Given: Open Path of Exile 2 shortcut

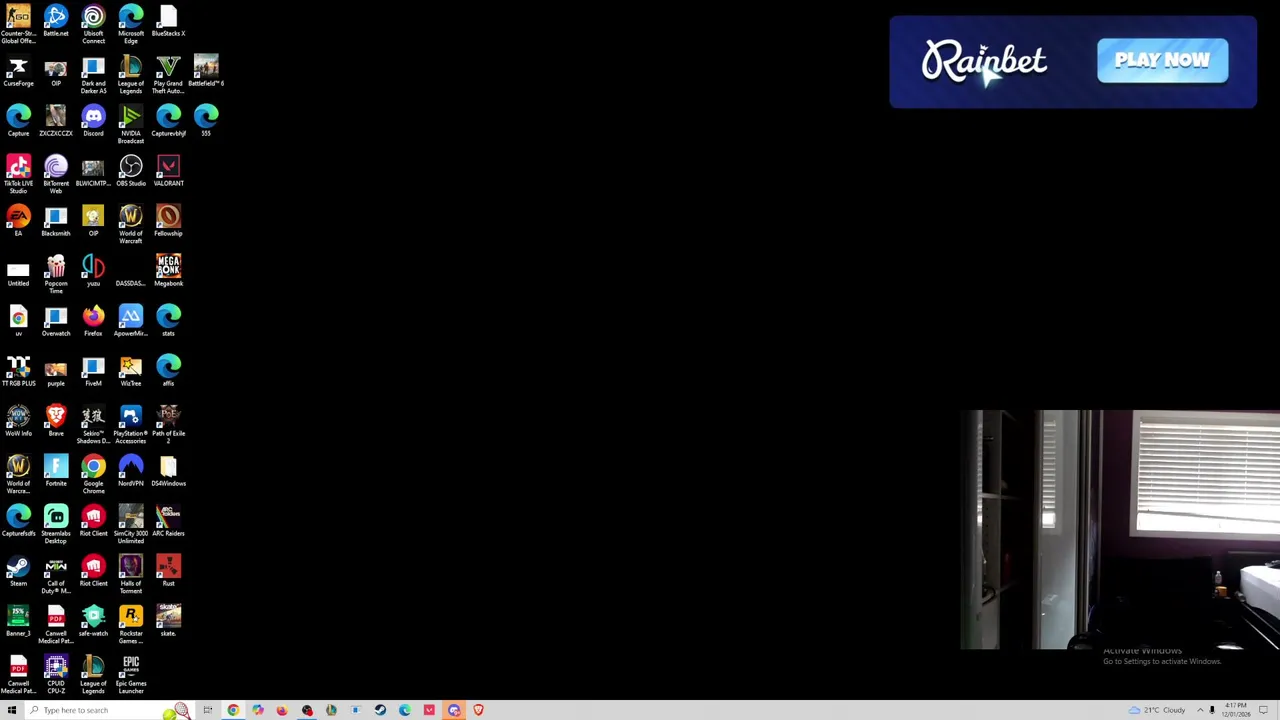Looking at the screenshot, I should point(168,425).
